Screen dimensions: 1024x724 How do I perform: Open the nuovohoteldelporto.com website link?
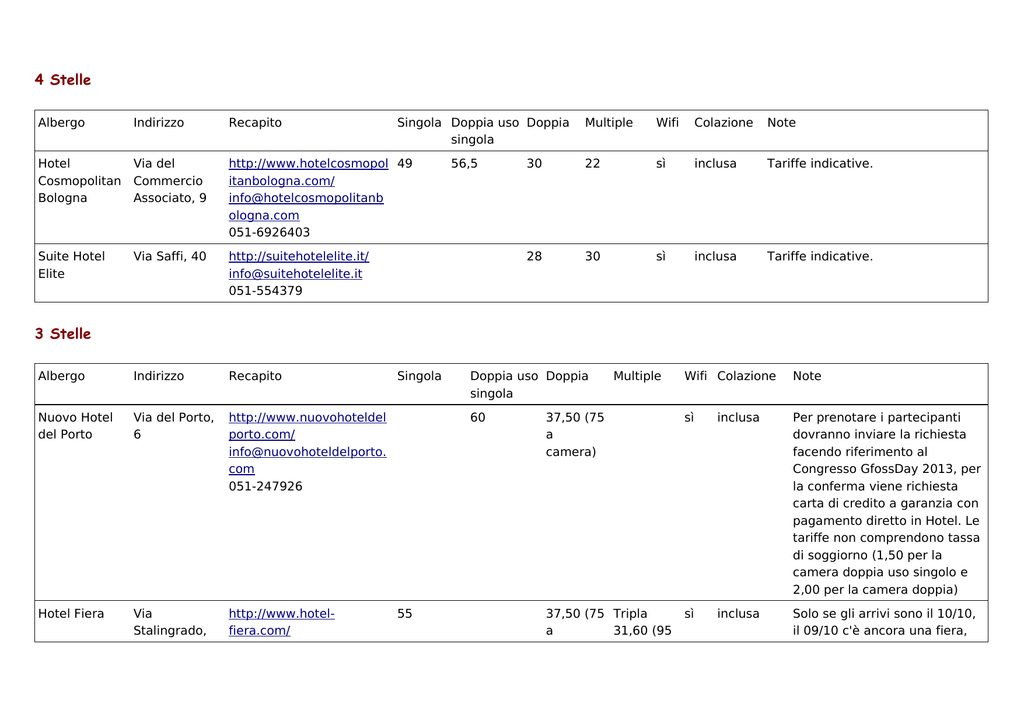click(x=307, y=426)
